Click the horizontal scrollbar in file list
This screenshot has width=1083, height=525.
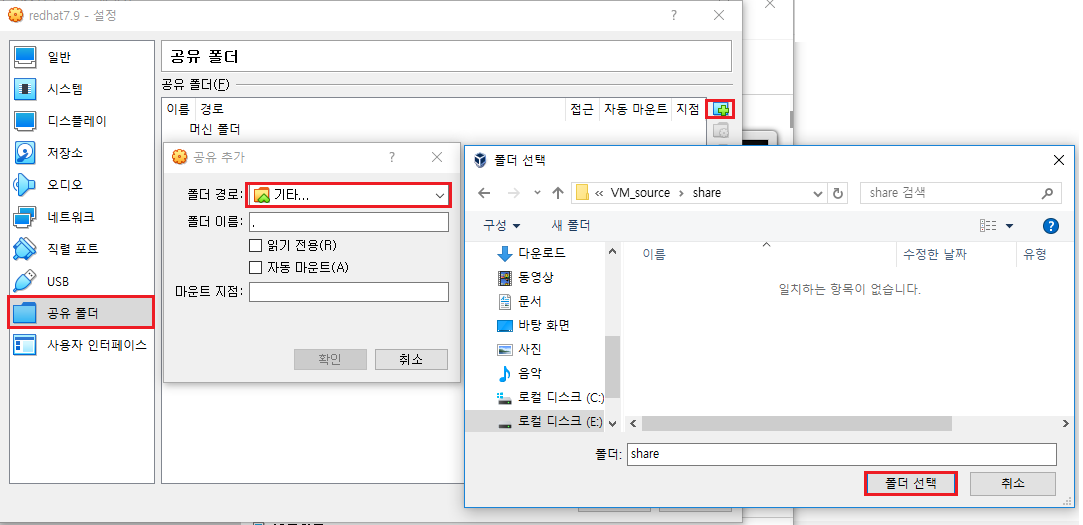coord(797,423)
